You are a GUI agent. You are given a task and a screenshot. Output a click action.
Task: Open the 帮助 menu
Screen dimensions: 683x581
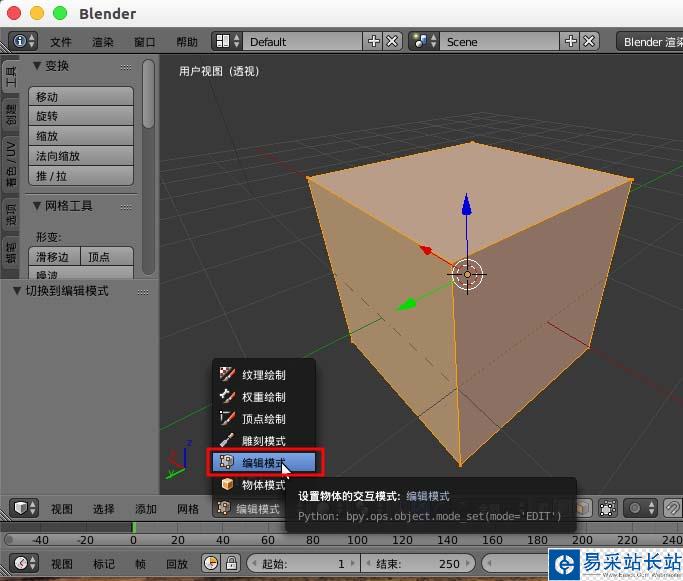[187, 42]
